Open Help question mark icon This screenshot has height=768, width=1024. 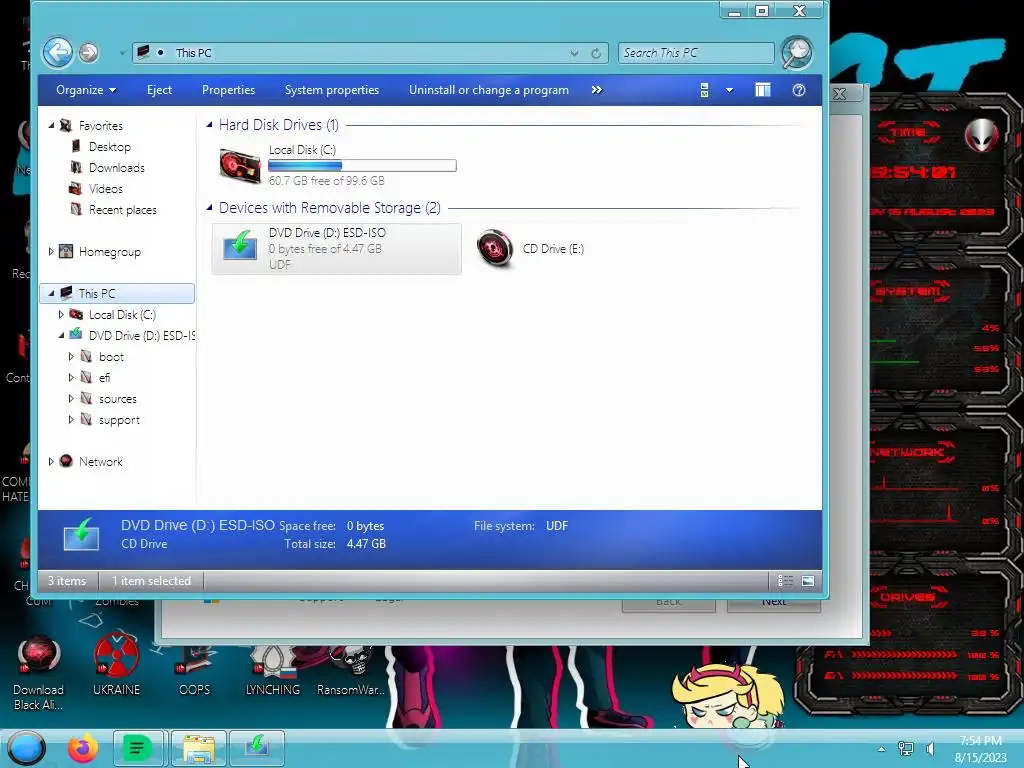pyautogui.click(x=799, y=90)
